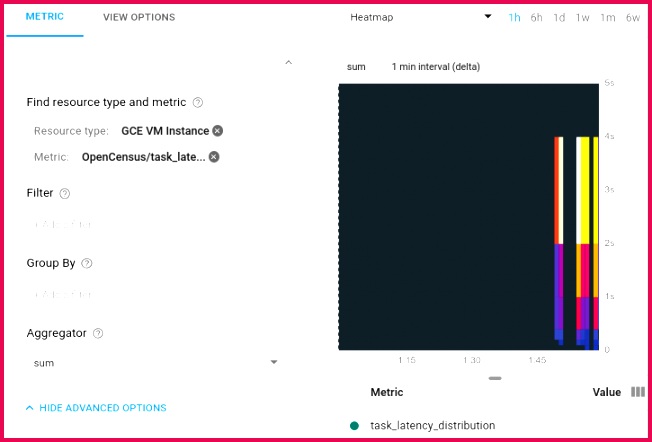Select the 1w time range

[583, 18]
